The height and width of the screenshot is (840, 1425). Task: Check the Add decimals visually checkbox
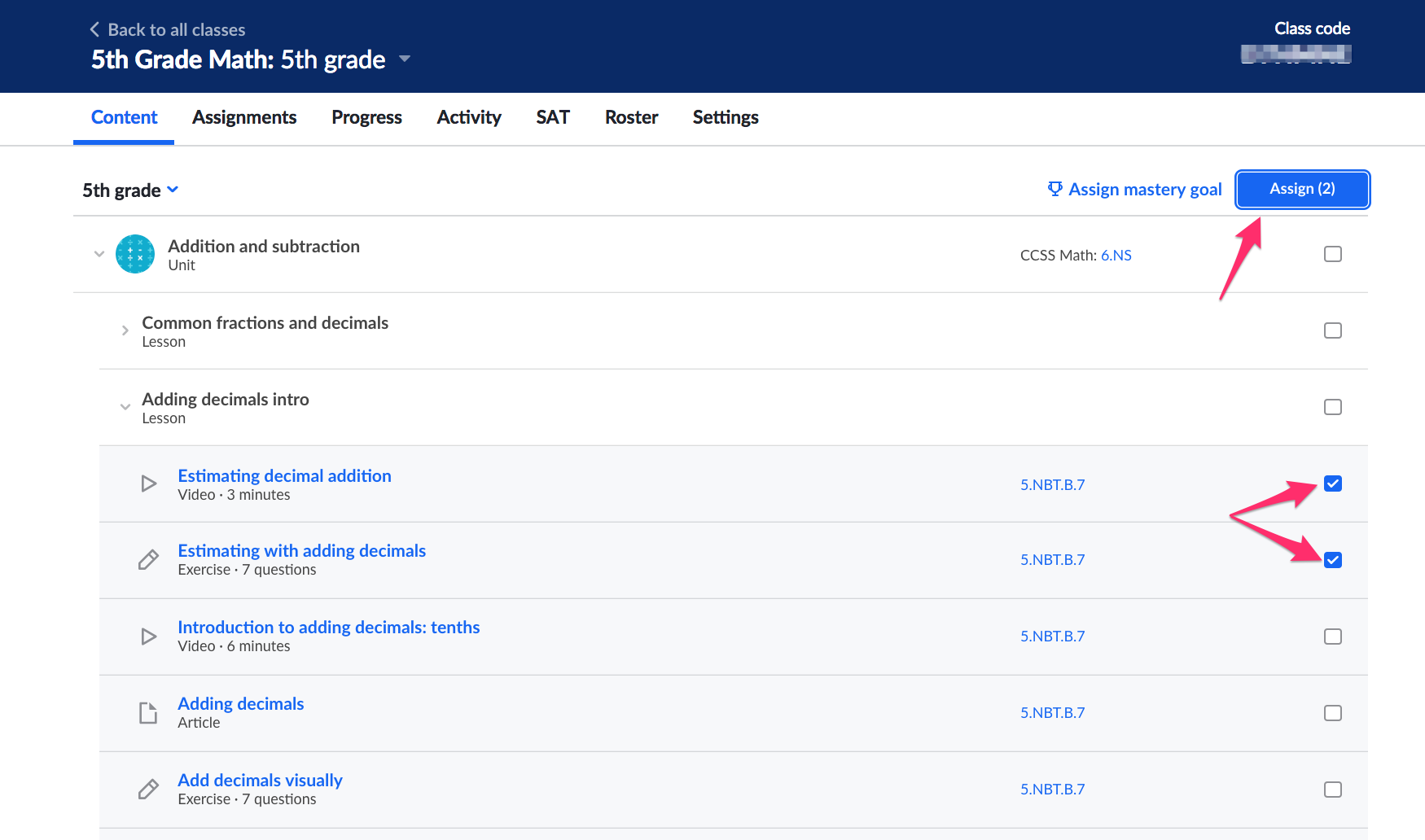1333,790
